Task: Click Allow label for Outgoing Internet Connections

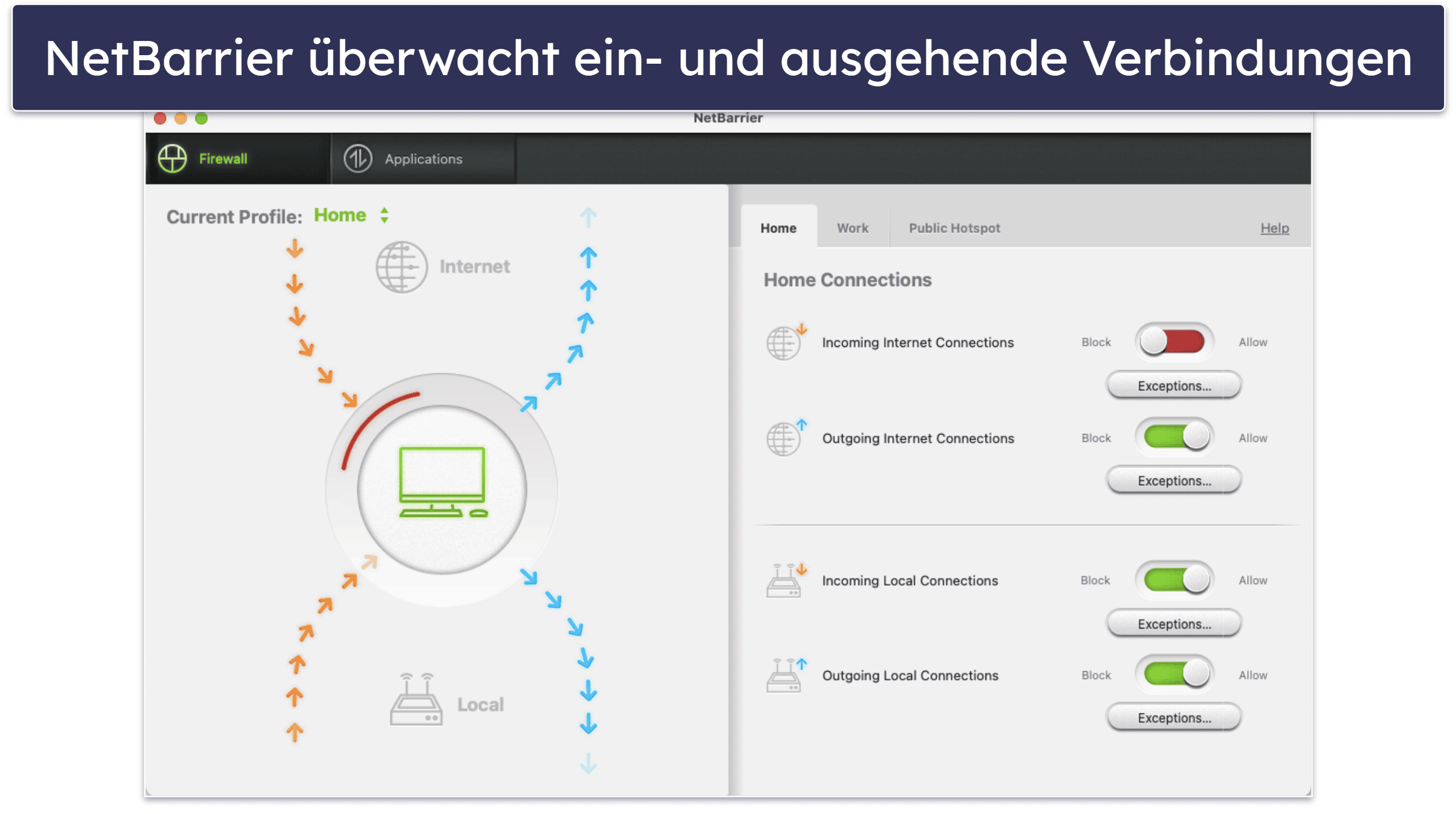Action: [x=1253, y=438]
